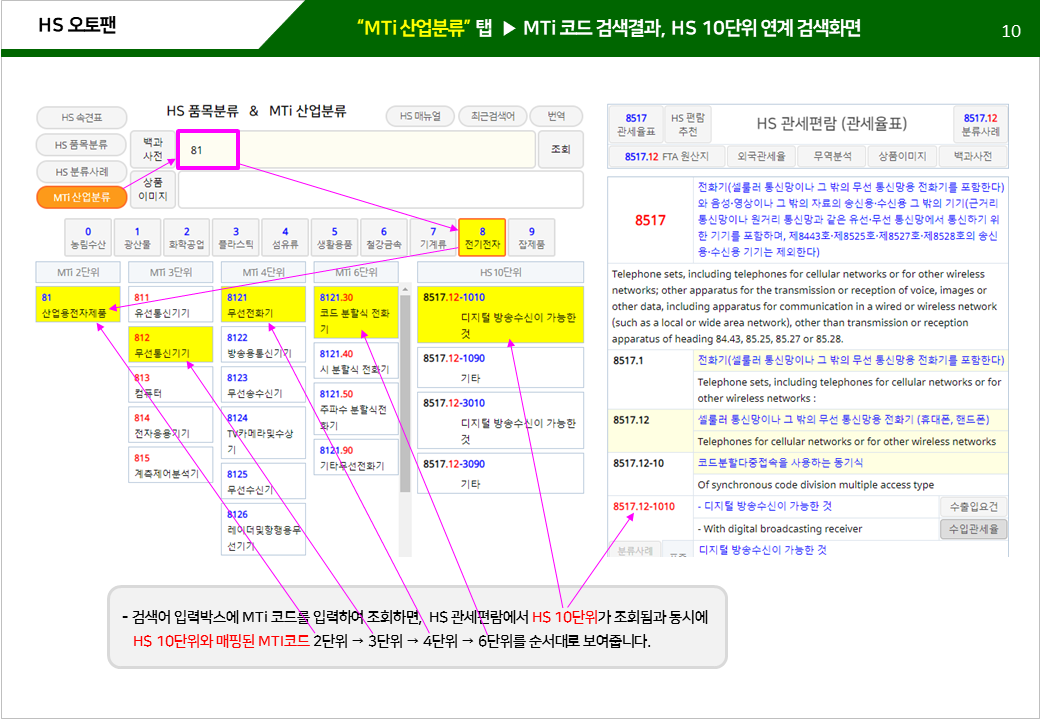Select MTi code 814 전자응용기기

170,425
